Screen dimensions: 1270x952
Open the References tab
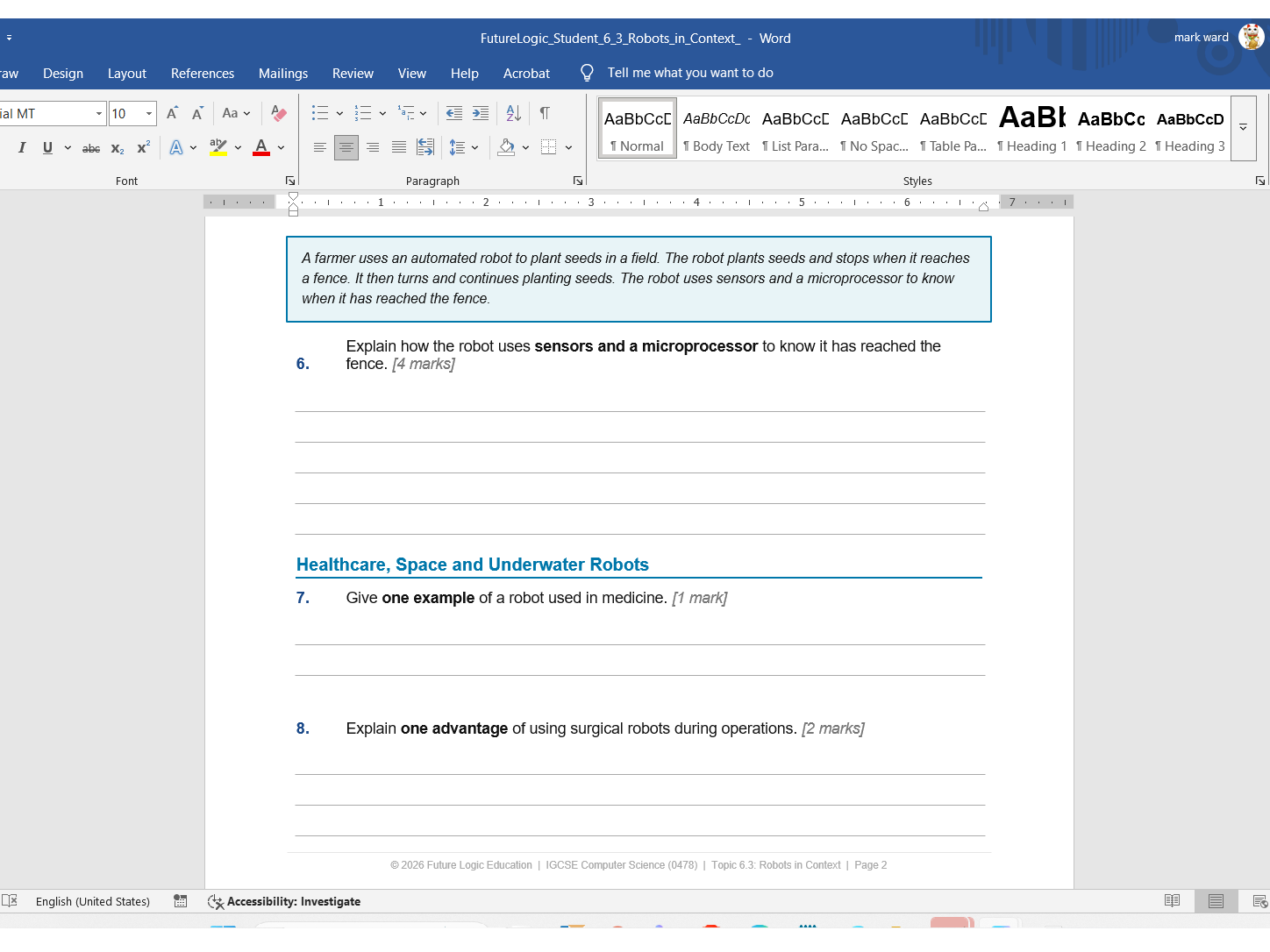tap(203, 74)
